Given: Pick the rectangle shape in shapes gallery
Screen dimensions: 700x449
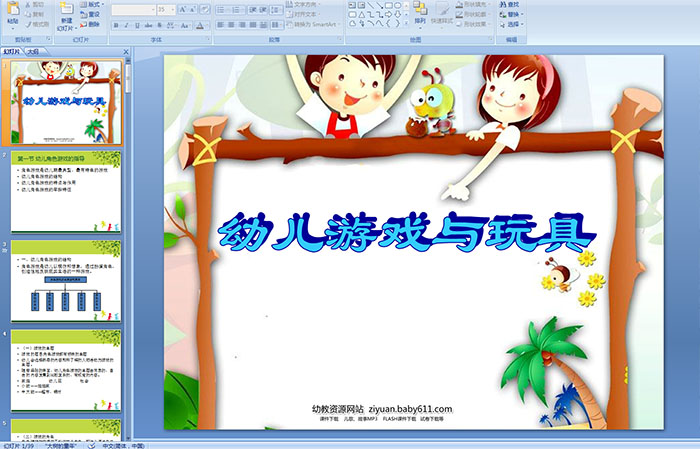Looking at the screenshot, I should (389, 5).
